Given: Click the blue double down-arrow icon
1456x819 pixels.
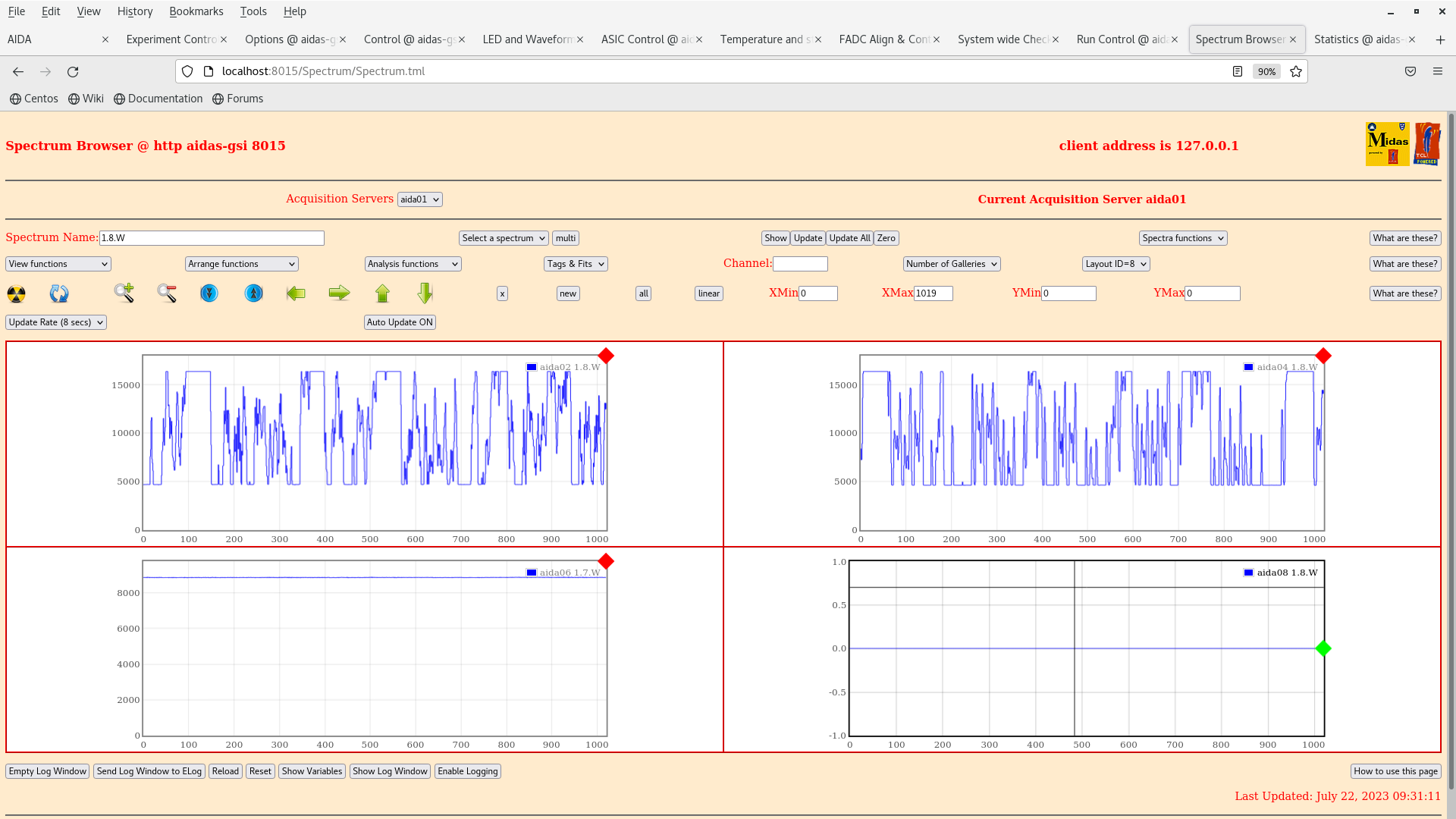Looking at the screenshot, I should [x=209, y=293].
